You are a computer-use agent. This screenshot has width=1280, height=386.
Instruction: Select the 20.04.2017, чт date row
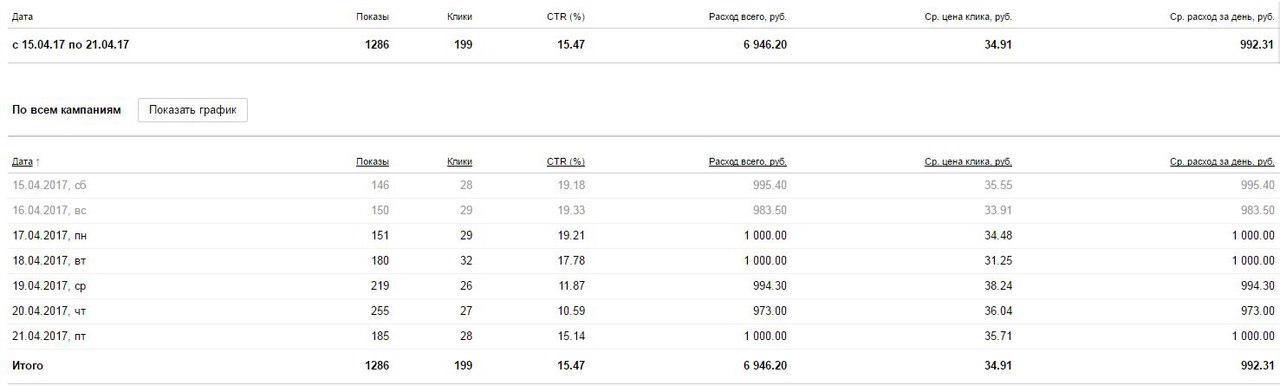(642, 310)
